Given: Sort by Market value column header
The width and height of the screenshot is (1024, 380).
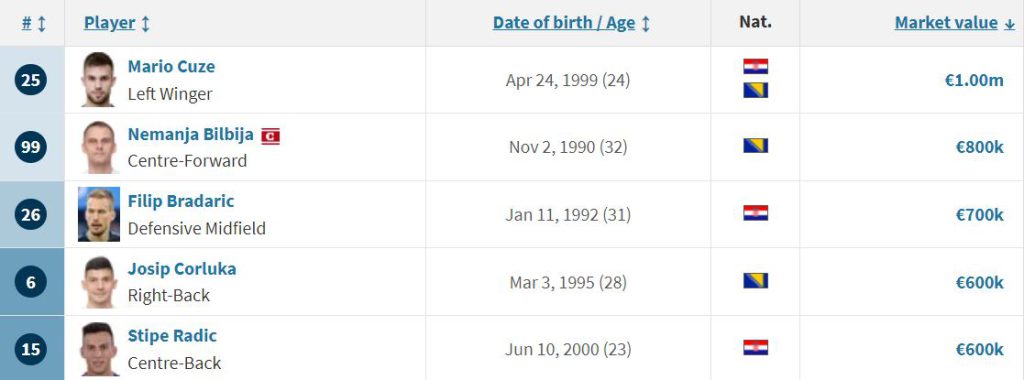Looking at the screenshot, I should 954,24.
